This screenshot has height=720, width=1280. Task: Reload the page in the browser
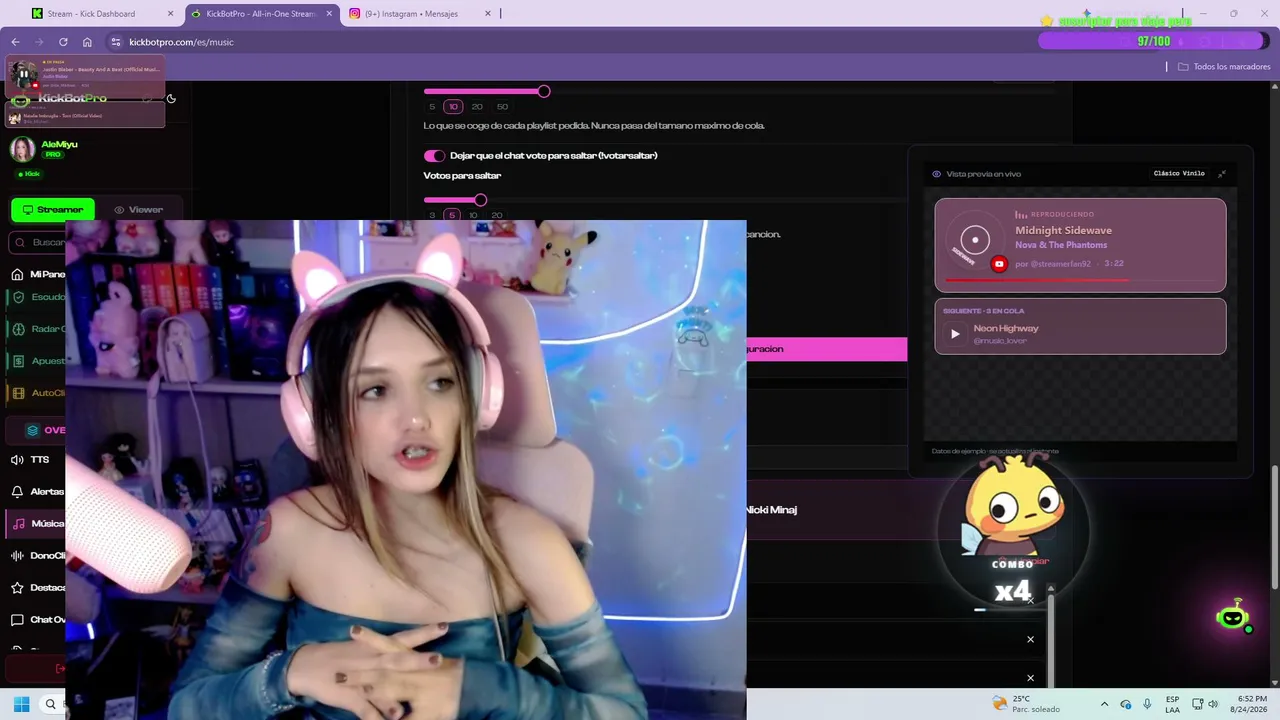pyautogui.click(x=63, y=42)
